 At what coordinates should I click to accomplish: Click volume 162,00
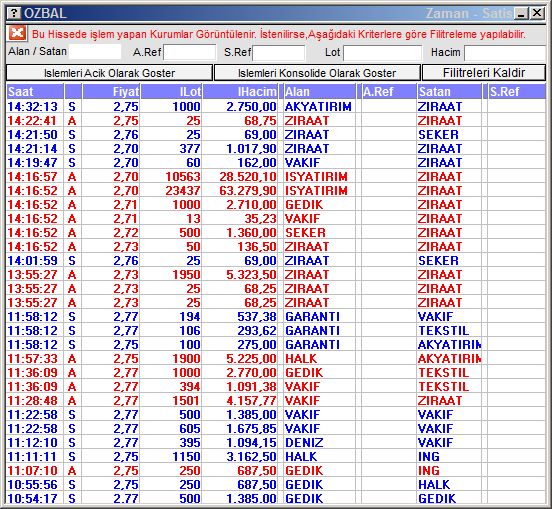point(257,163)
